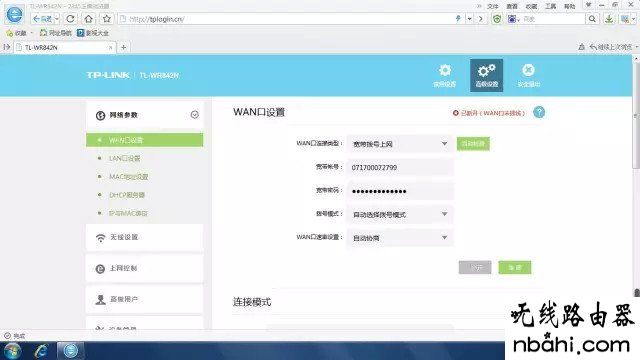Click the broadband account input field
640x360 pixels.
400,168
